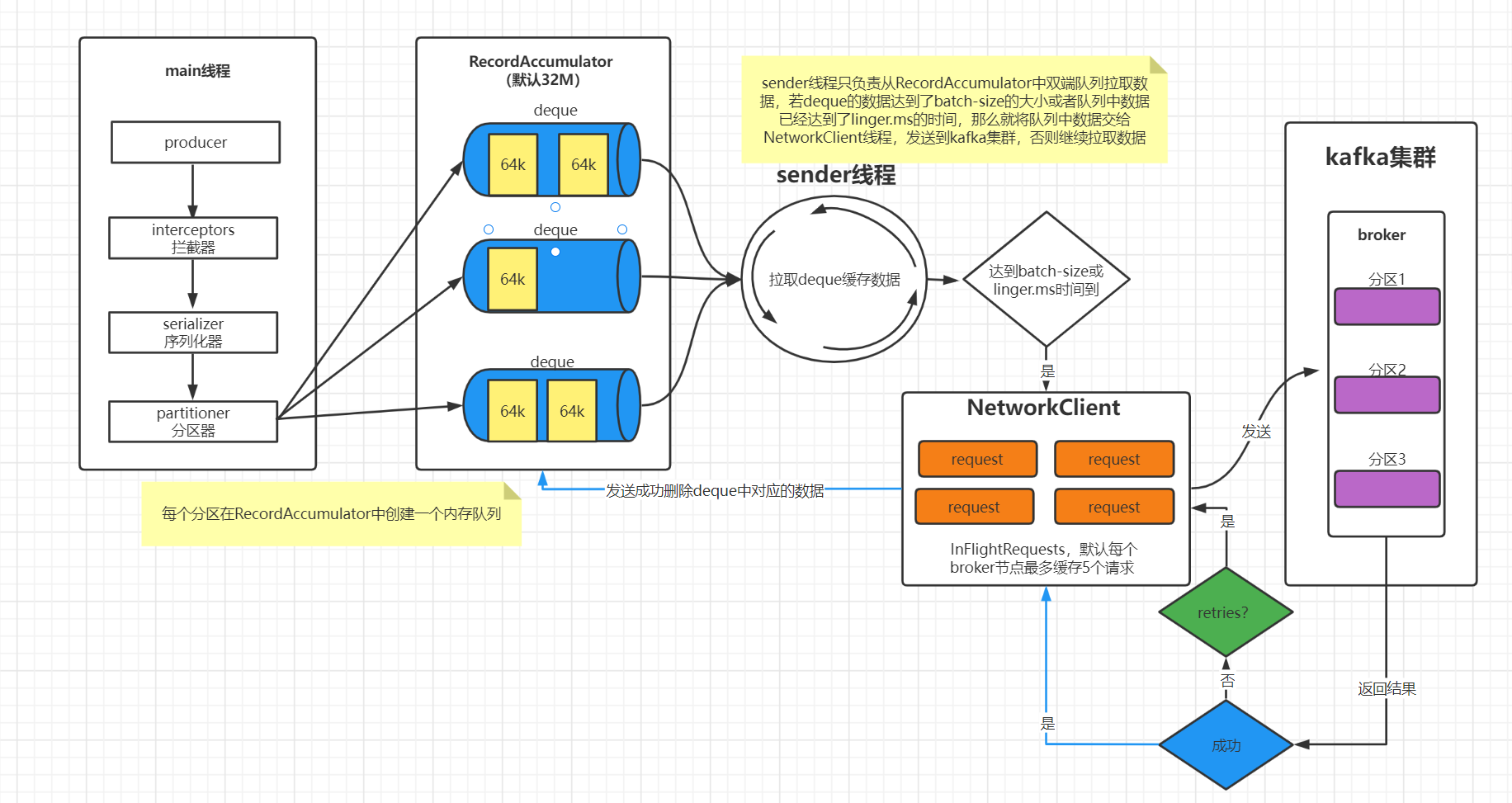Select the bottom-right orange request box
The height and width of the screenshot is (803, 1512).
click(1114, 507)
